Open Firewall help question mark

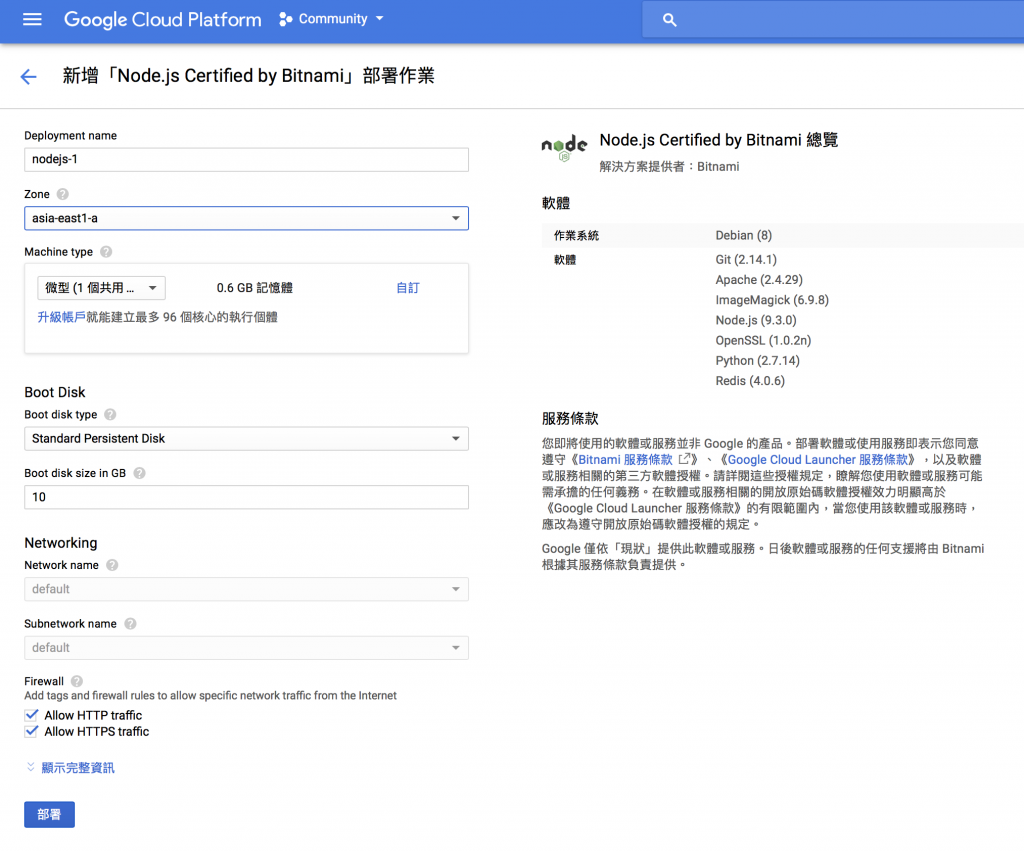coord(76,681)
